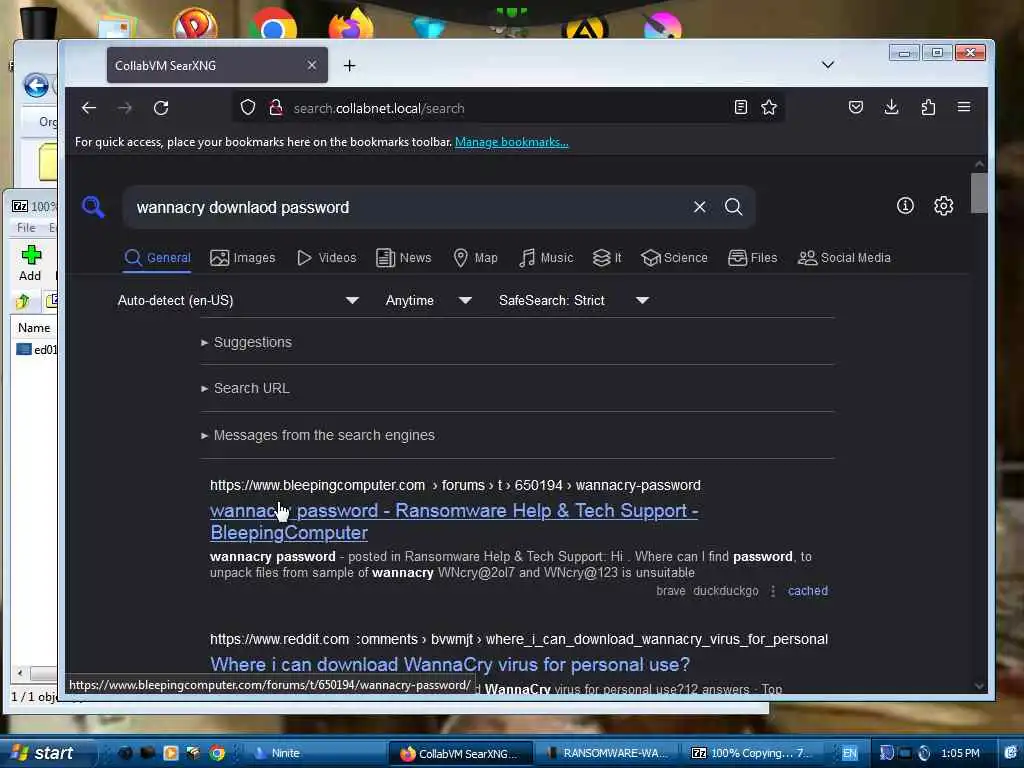Screen dimensions: 1024x768
Task: Open tracking protection shield icon
Action: pyautogui.click(x=248, y=107)
